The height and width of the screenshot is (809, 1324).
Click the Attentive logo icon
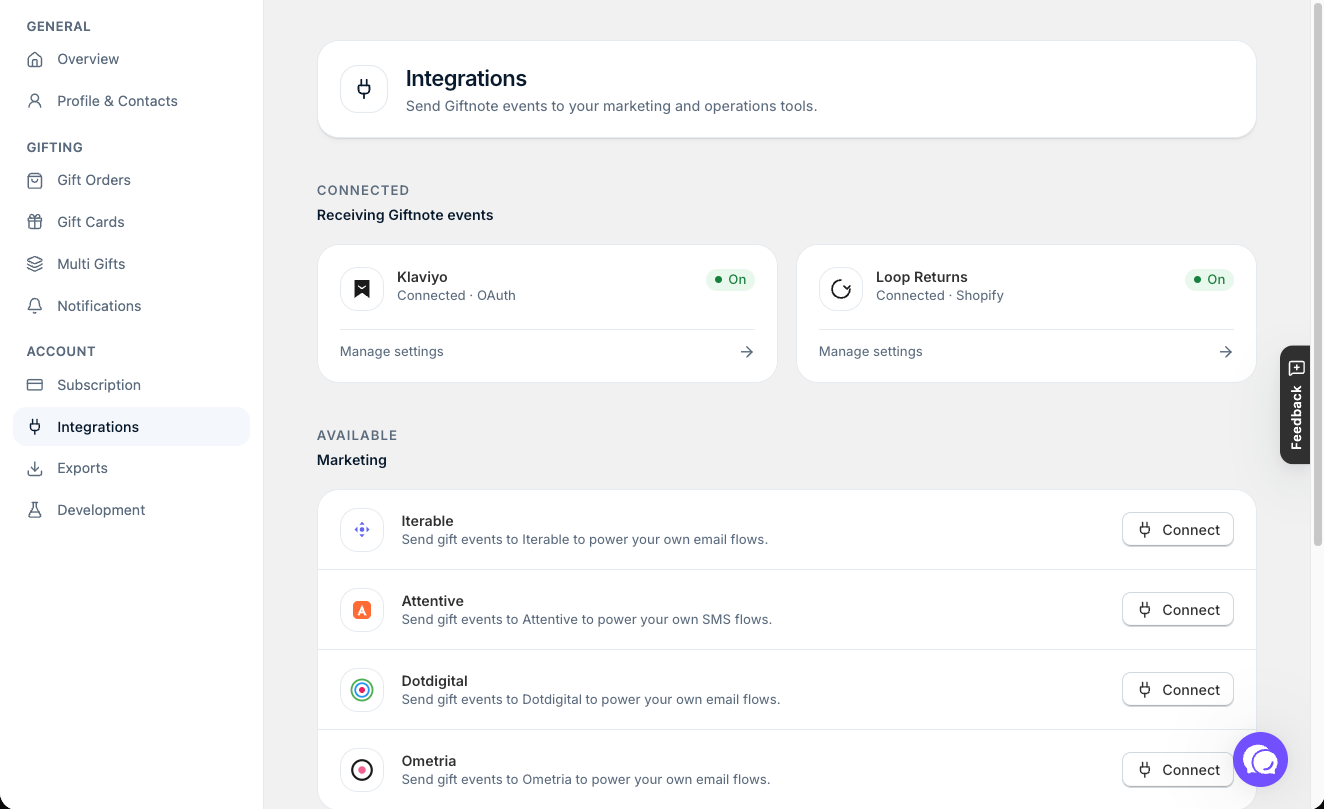[362, 610]
